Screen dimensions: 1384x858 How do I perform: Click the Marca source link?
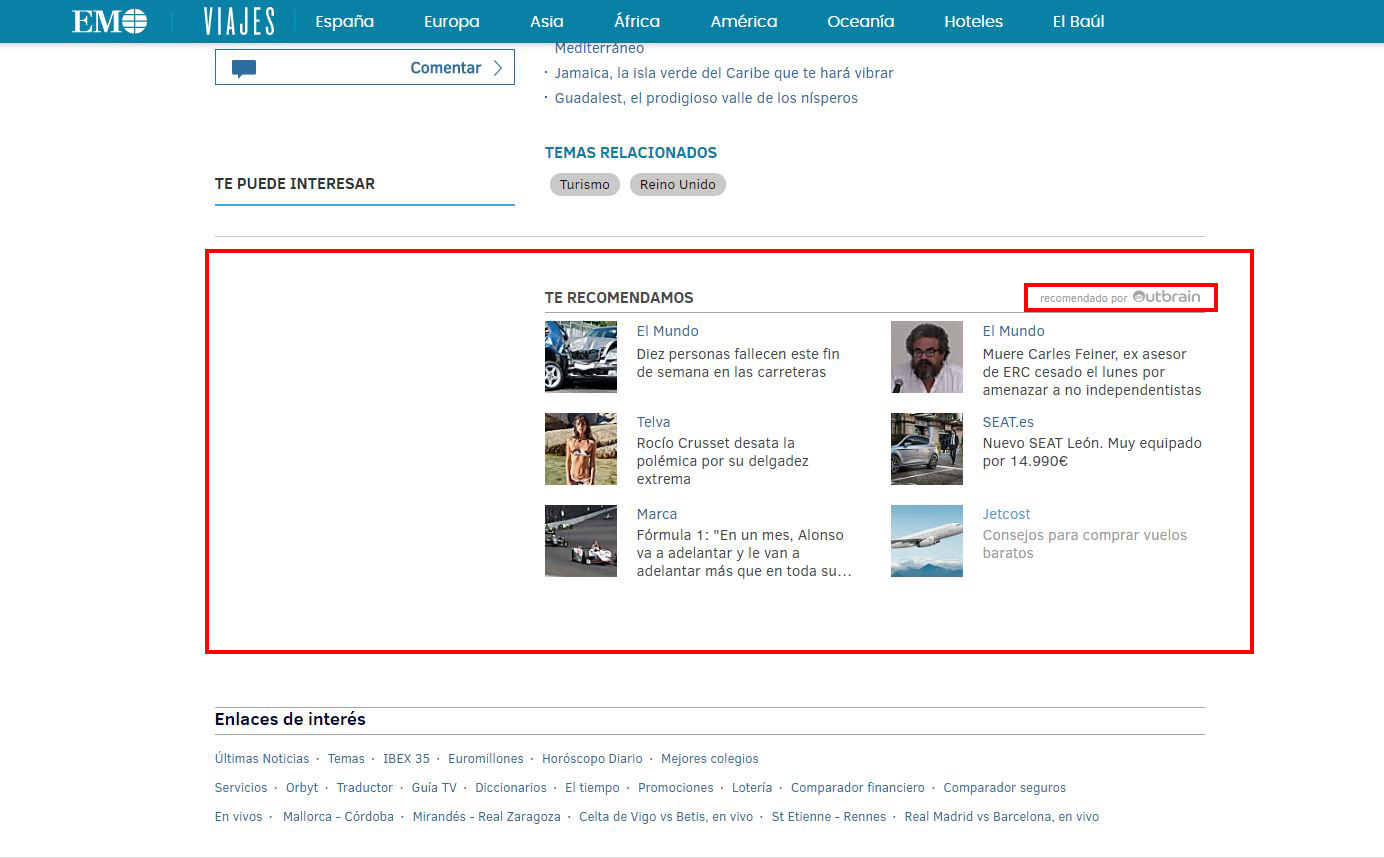click(x=657, y=514)
